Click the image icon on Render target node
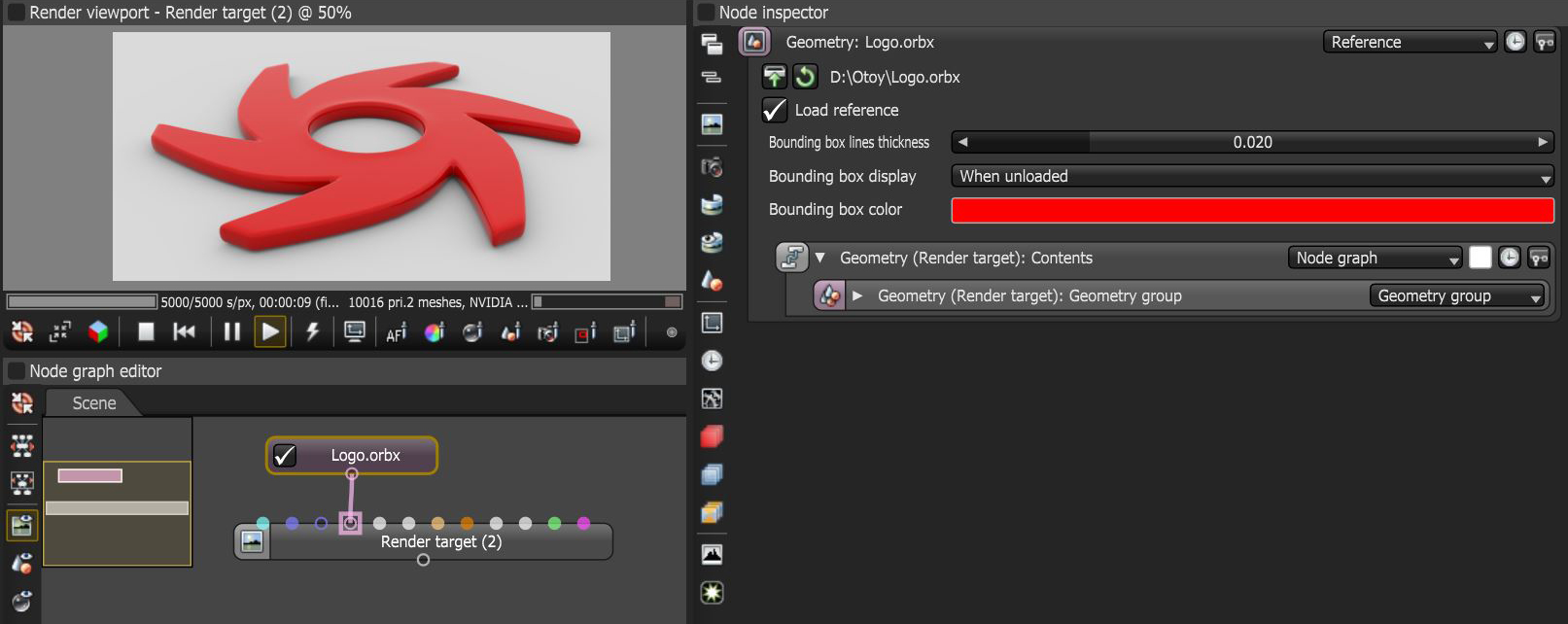1568x624 pixels. tap(253, 541)
